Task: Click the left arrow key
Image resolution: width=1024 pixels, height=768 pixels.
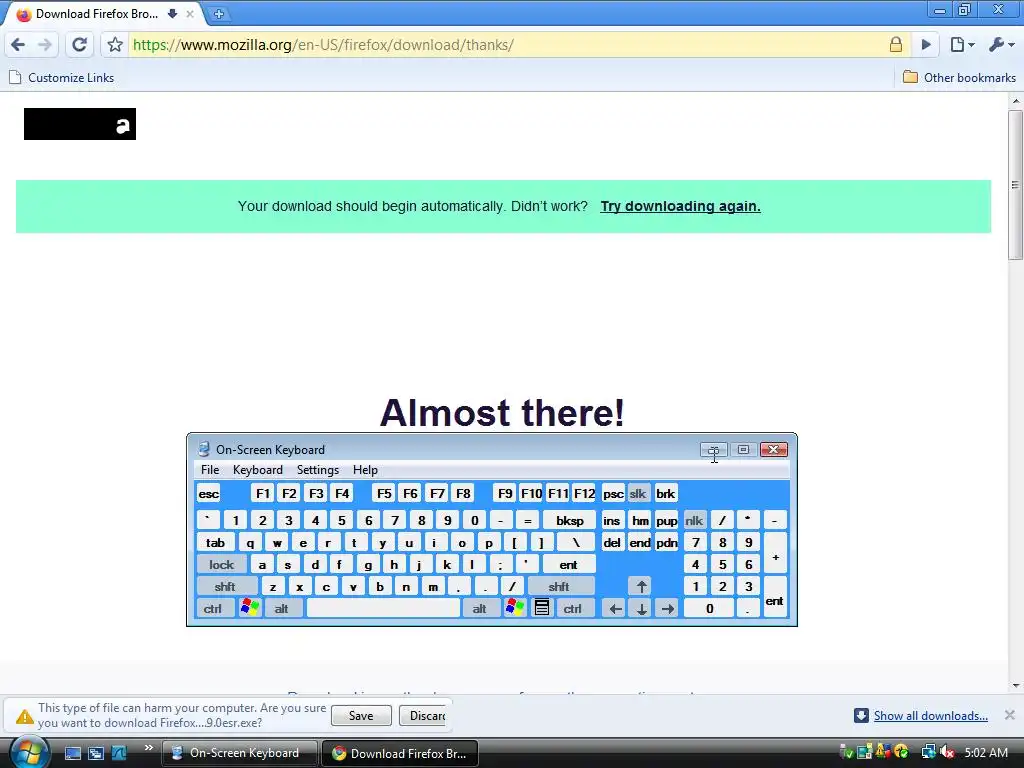Action: tap(615, 609)
